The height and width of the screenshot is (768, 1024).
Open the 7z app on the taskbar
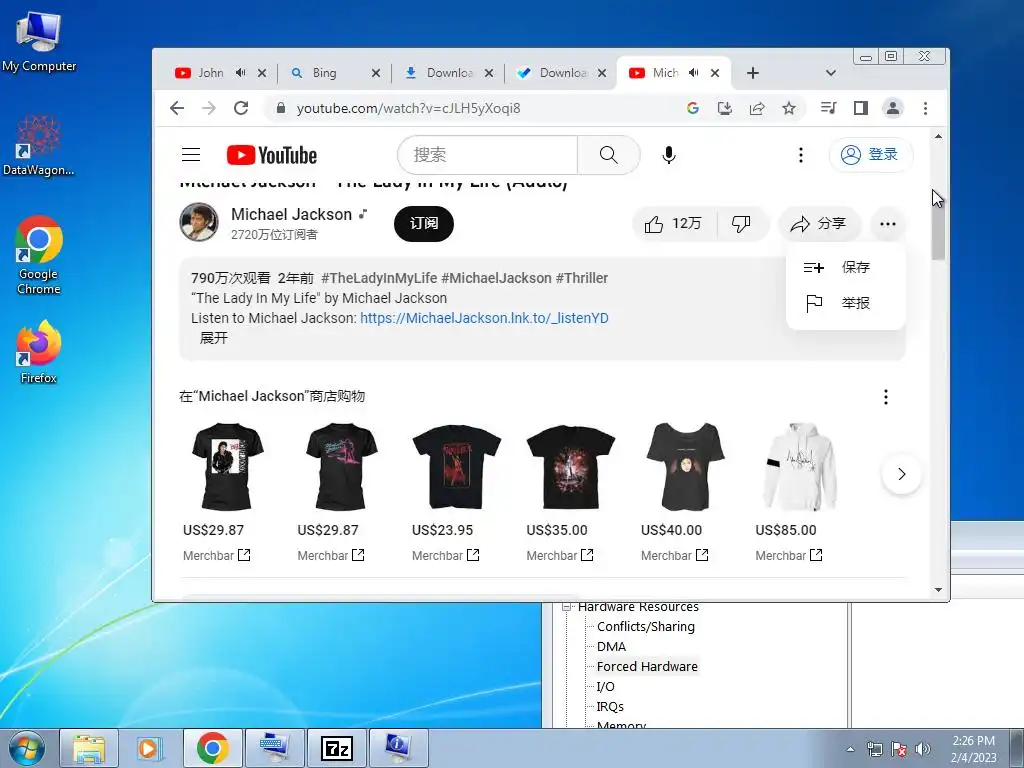pyautogui.click(x=337, y=748)
